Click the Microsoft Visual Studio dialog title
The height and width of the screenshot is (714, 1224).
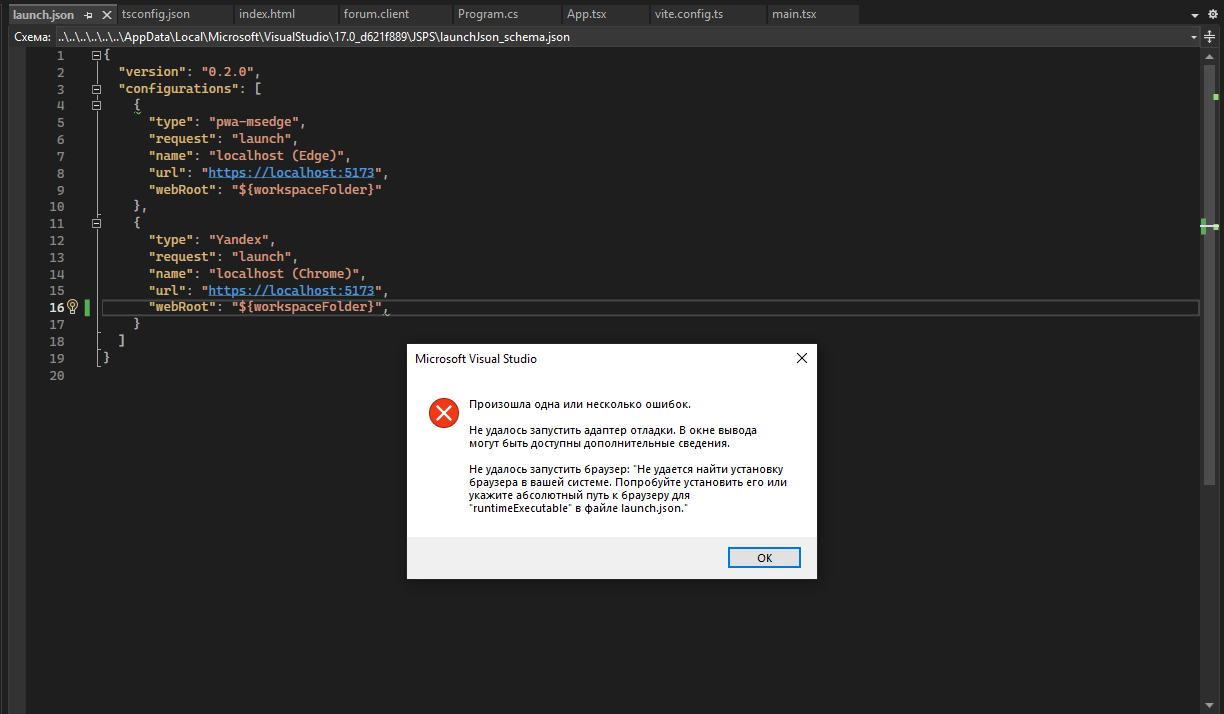pyautogui.click(x=476, y=358)
